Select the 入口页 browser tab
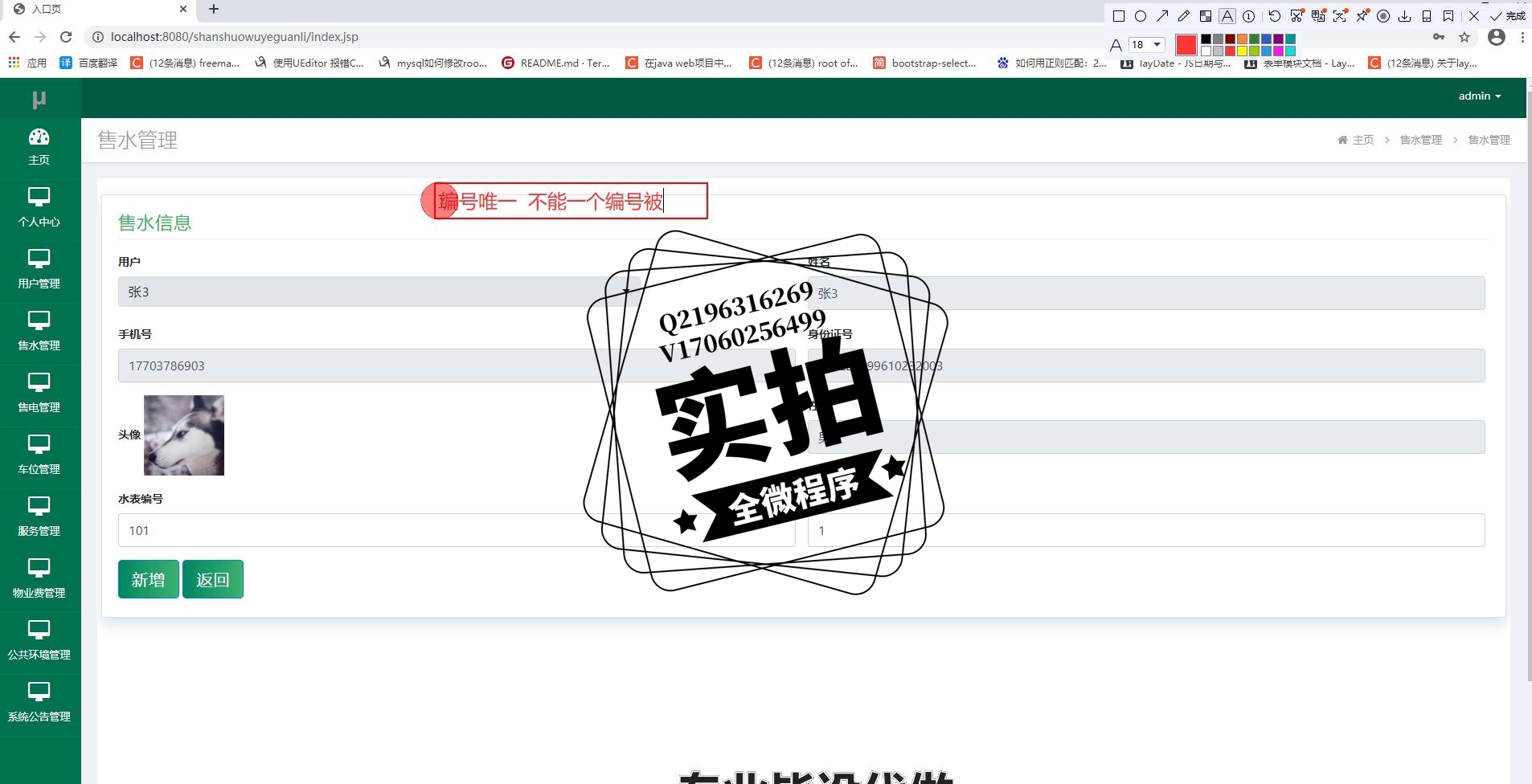Viewport: 1532px width, 784px height. pyautogui.click(x=96, y=10)
